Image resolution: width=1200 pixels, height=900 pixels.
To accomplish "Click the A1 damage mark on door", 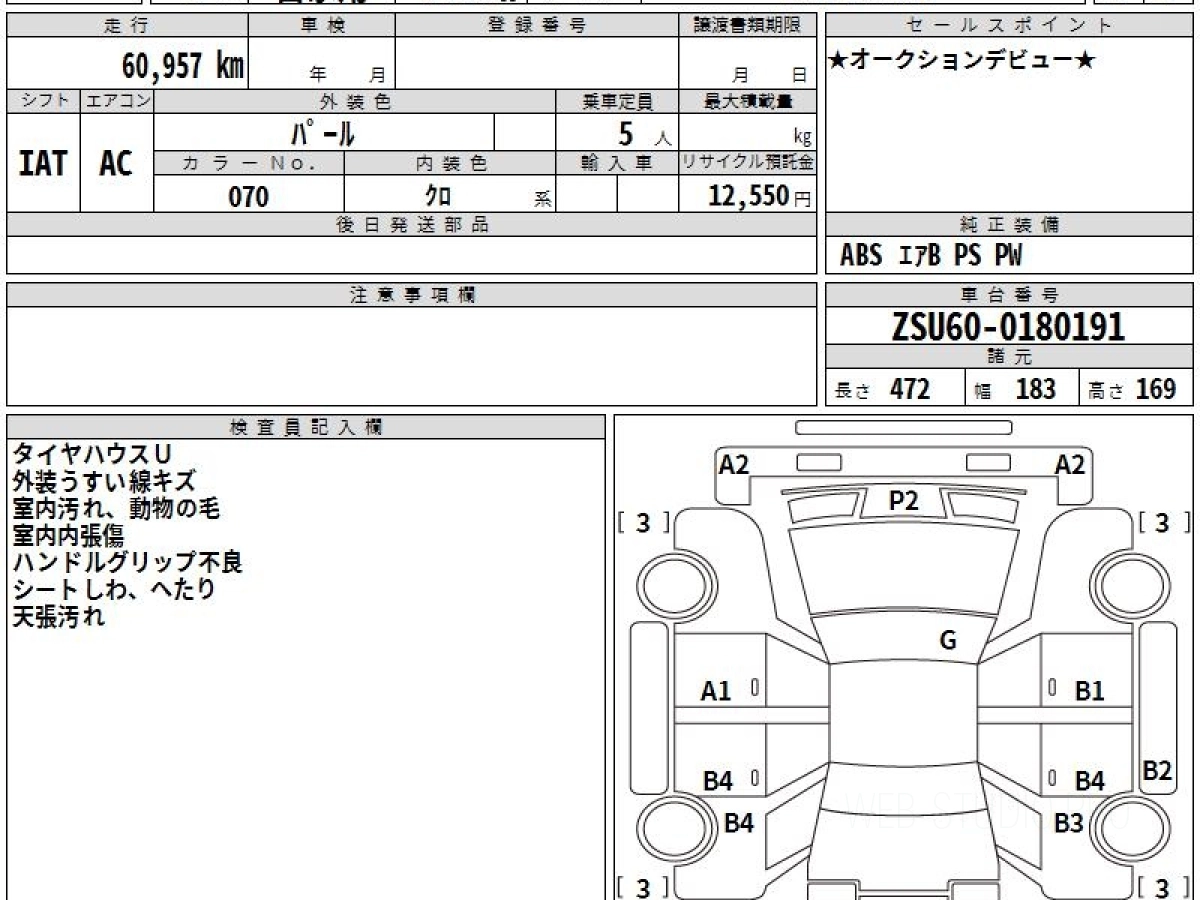I will (x=716, y=691).
